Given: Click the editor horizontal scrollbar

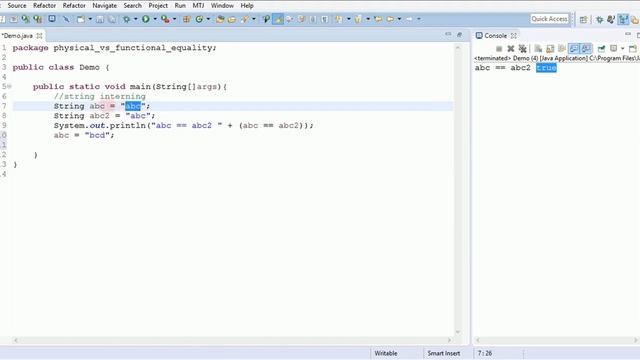Looking at the screenshot, I should coord(233,340).
